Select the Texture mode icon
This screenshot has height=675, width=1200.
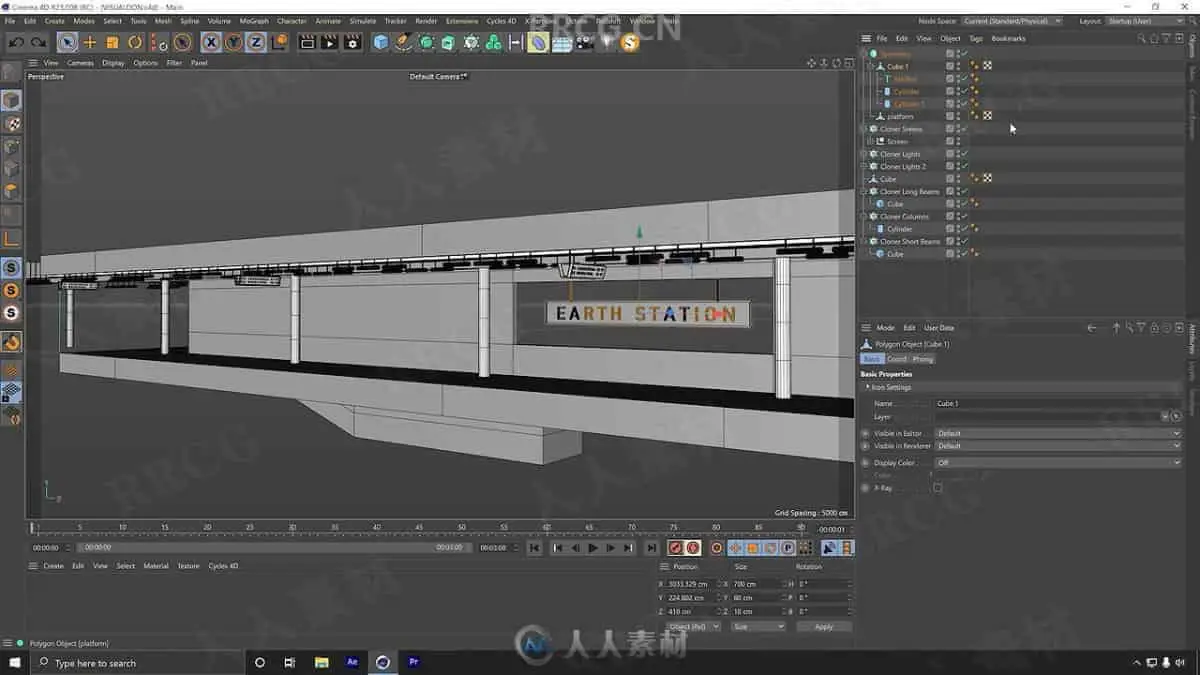[x=11, y=124]
